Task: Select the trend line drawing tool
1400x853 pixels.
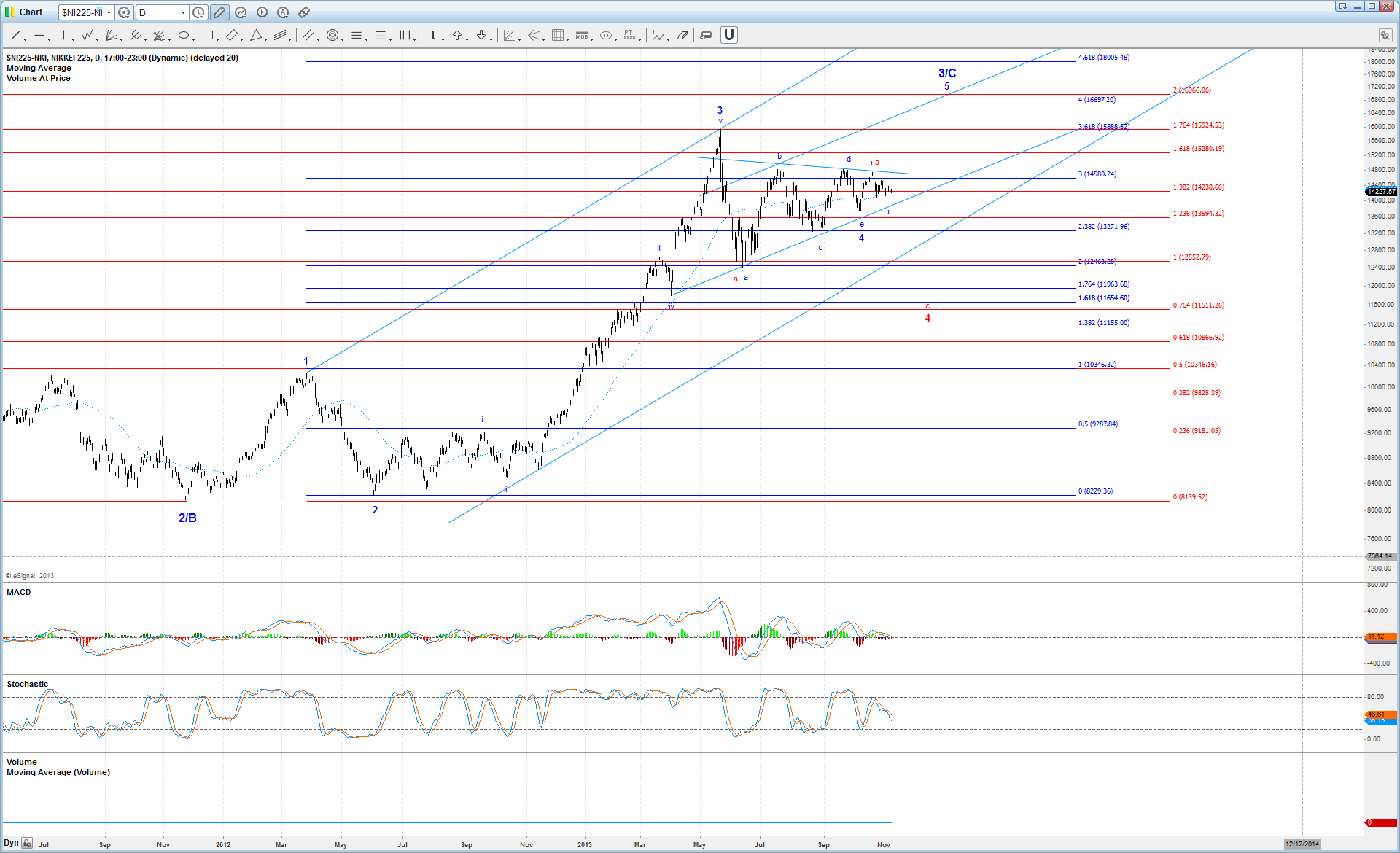Action: (15, 35)
